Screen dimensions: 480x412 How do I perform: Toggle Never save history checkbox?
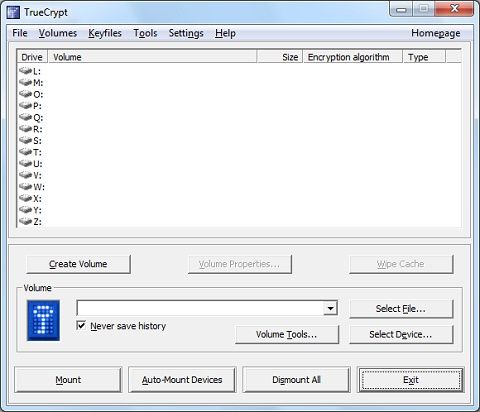click(81, 325)
